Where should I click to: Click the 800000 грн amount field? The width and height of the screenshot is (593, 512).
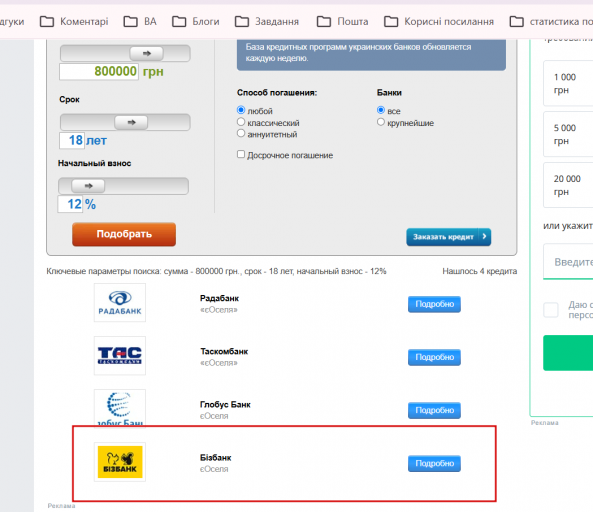coord(99,71)
